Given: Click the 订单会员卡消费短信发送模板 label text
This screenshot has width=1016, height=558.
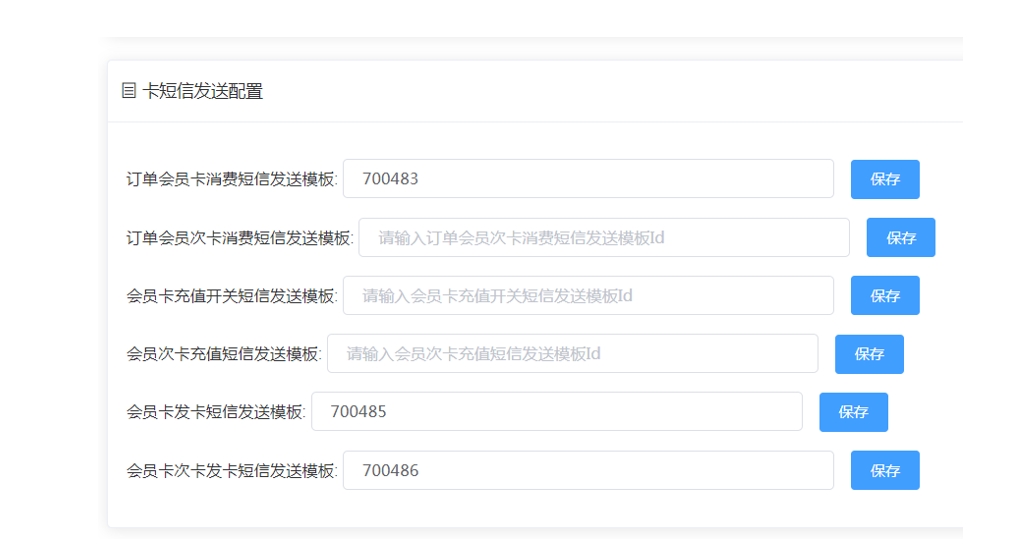Looking at the screenshot, I should click(x=232, y=180).
